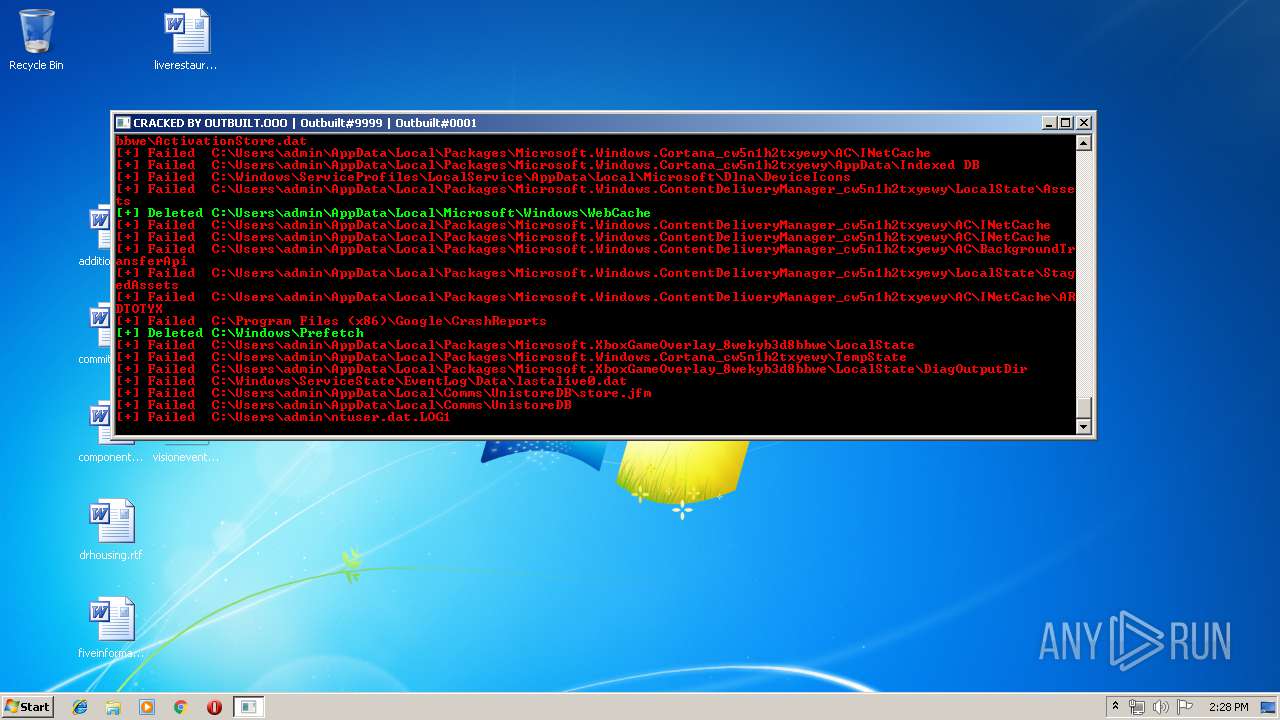Click the Failed Google\CrashReports line
This screenshot has width=1280, height=720.
pos(331,321)
